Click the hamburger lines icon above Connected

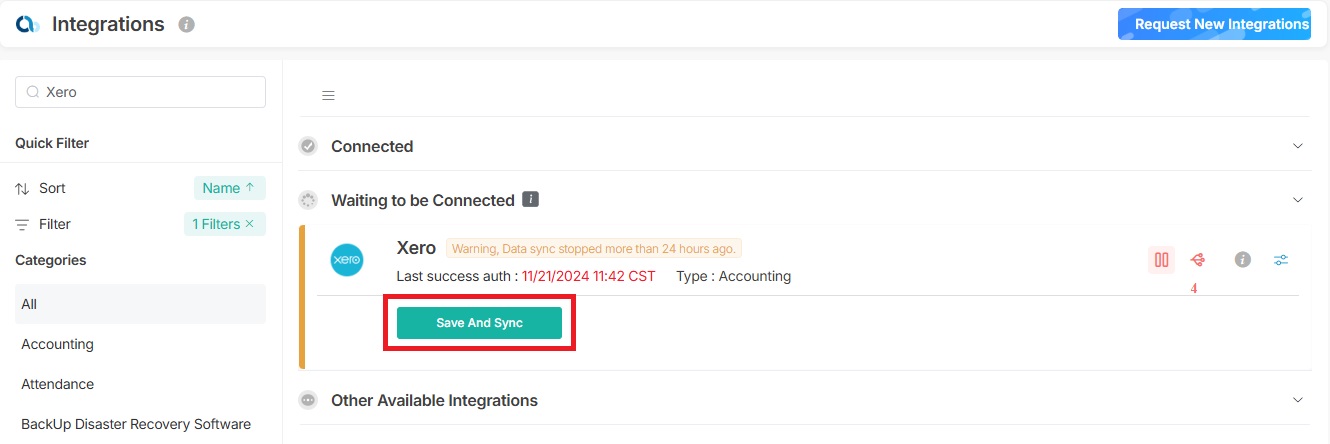point(328,96)
